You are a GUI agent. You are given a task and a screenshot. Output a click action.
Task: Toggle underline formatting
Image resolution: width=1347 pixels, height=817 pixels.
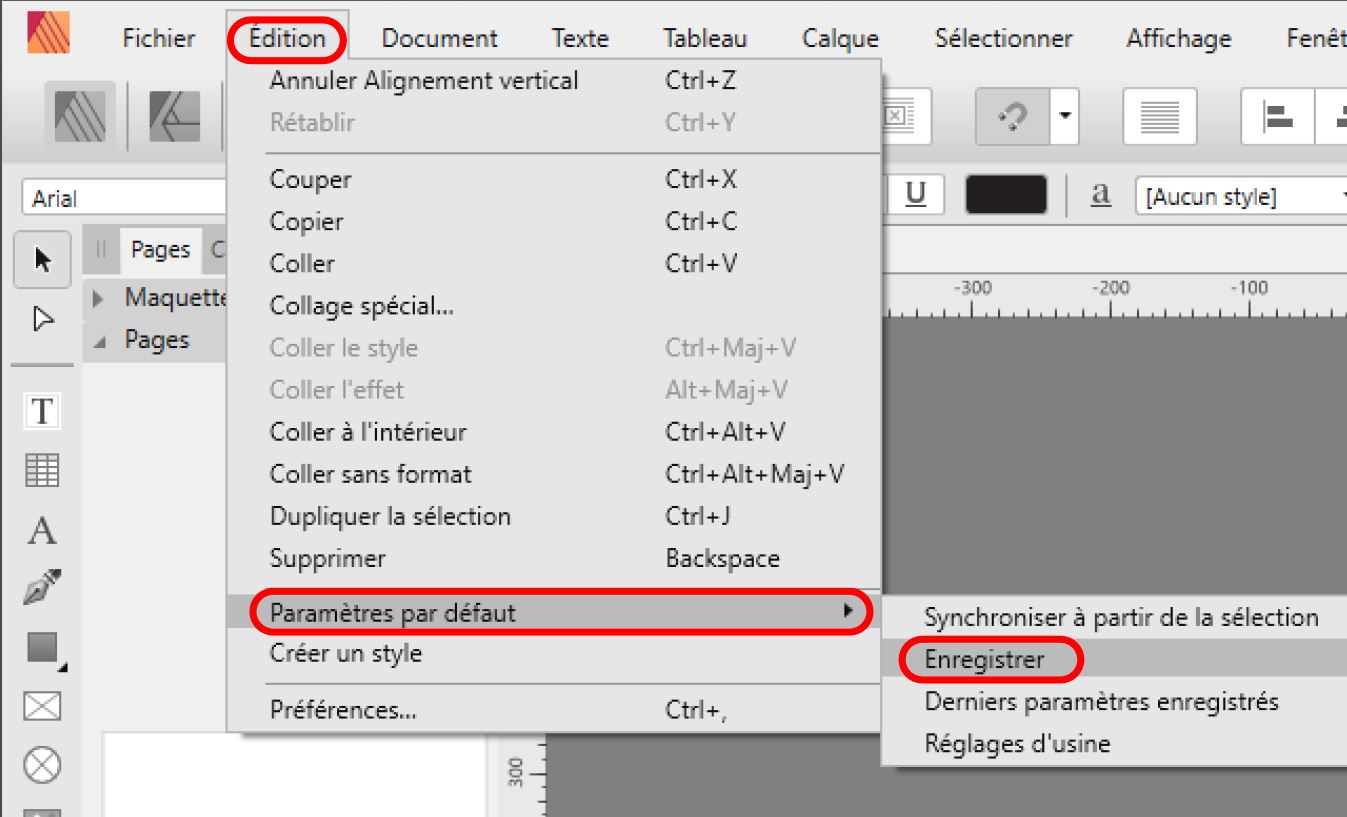915,196
